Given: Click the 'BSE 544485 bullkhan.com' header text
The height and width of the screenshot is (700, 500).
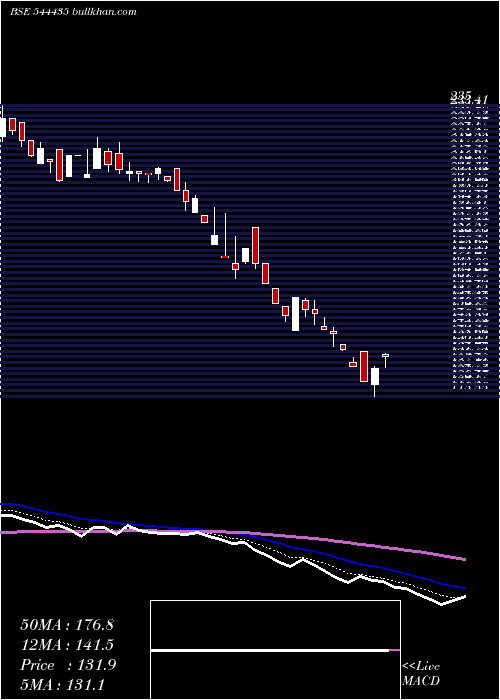Looking at the screenshot, I should [x=73, y=12].
